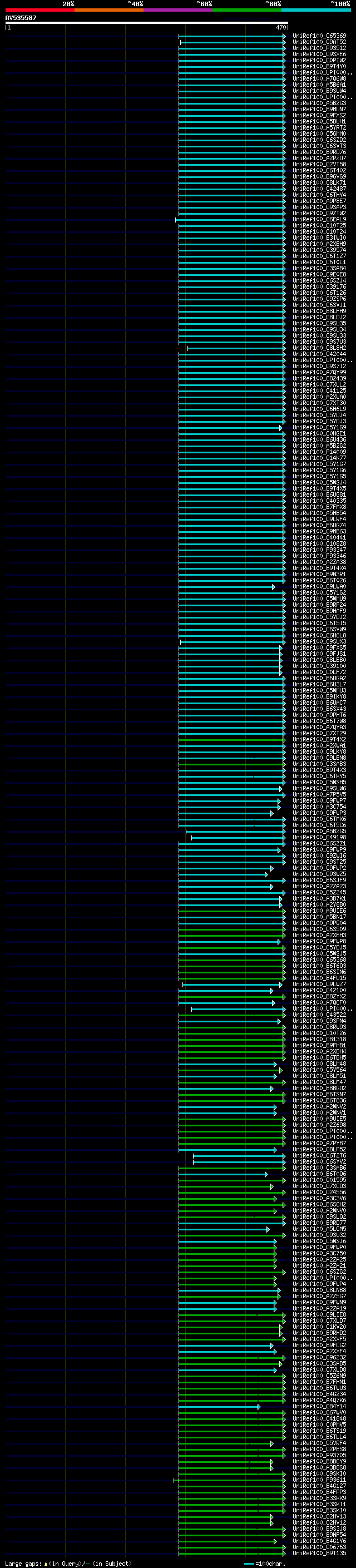
Task: Open hit UniRef100_C3SAB3
Action: pos(319,764)
